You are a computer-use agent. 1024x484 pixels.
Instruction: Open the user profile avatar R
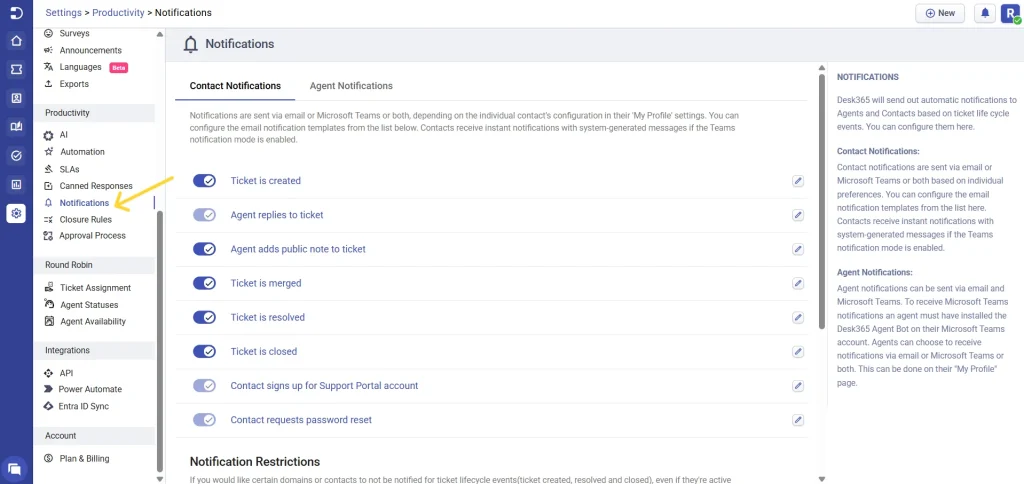point(1010,13)
